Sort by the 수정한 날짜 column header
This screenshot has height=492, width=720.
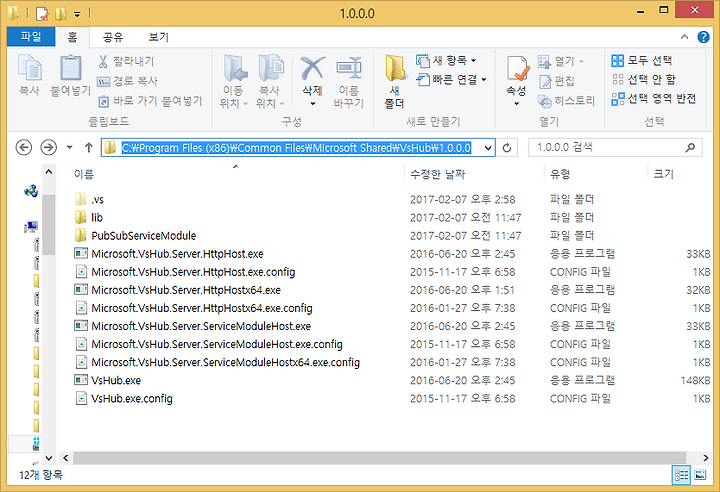point(438,174)
